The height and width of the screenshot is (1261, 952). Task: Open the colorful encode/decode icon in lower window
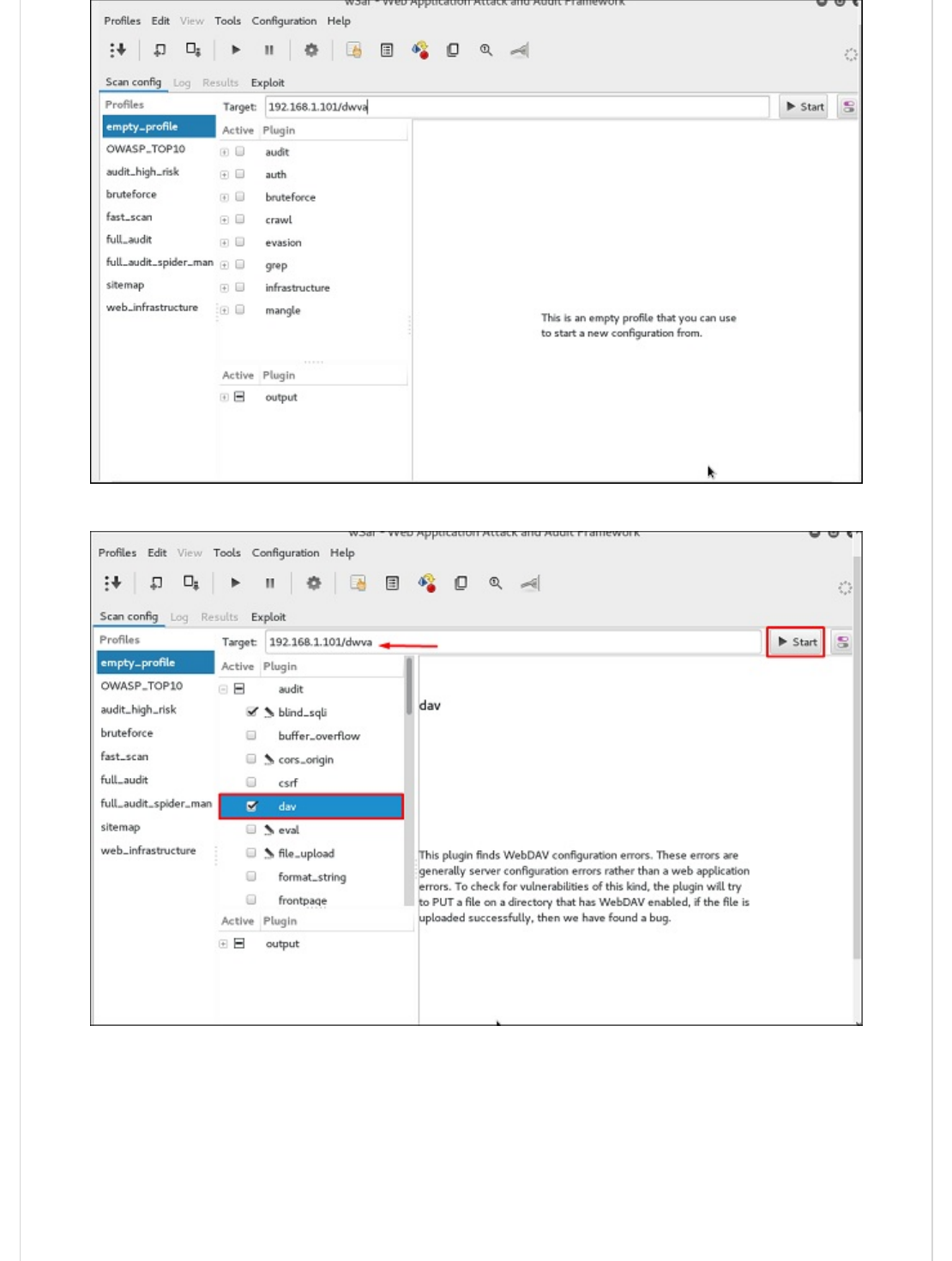pyautogui.click(x=426, y=582)
